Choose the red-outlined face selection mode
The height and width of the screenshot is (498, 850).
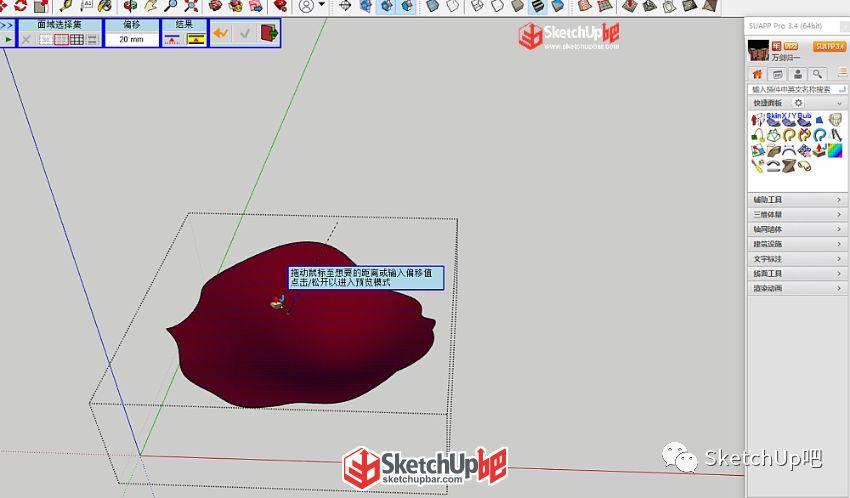(61, 40)
